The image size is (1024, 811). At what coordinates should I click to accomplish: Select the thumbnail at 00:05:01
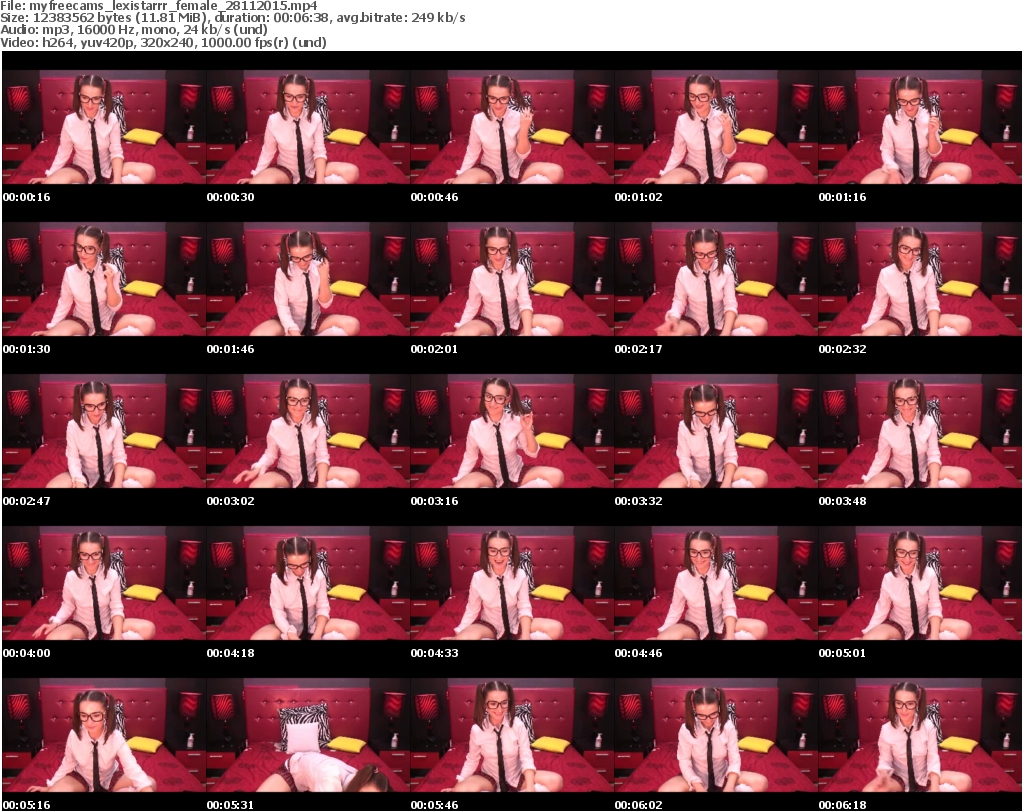click(920, 584)
